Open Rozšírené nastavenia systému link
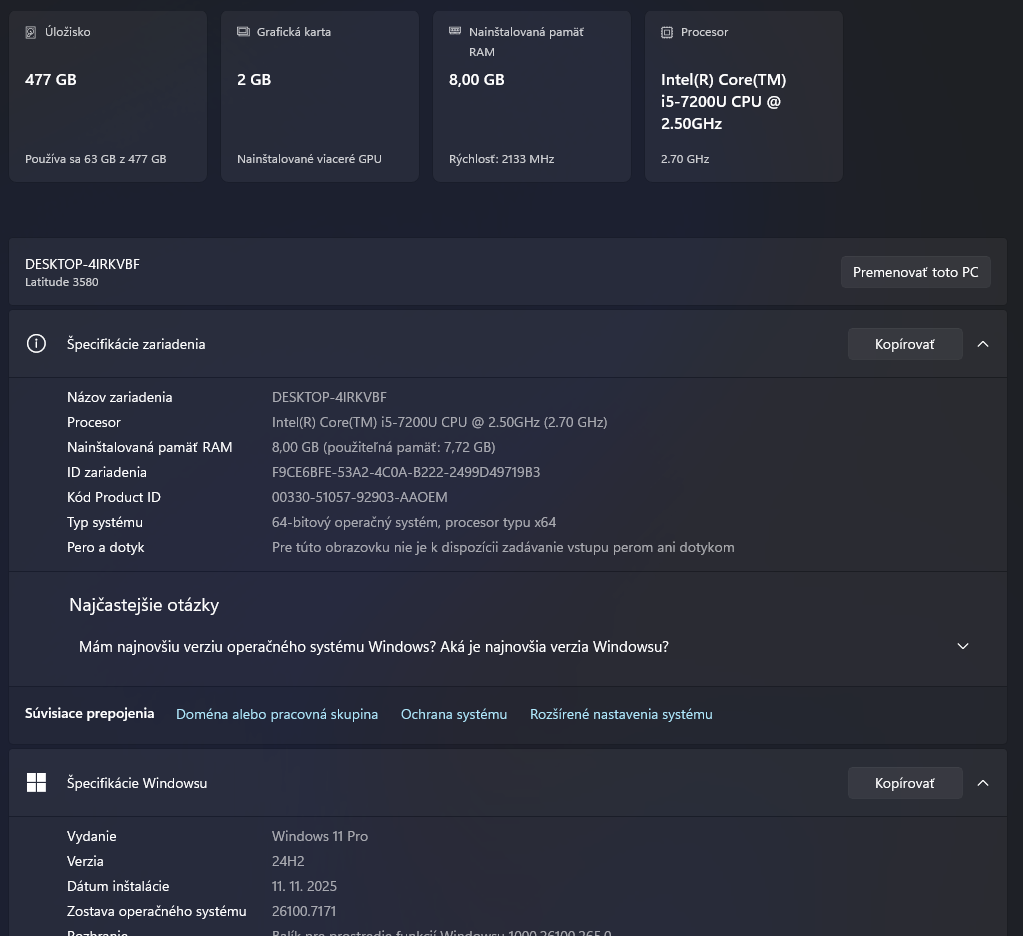The height and width of the screenshot is (936, 1023). [x=620, y=713]
